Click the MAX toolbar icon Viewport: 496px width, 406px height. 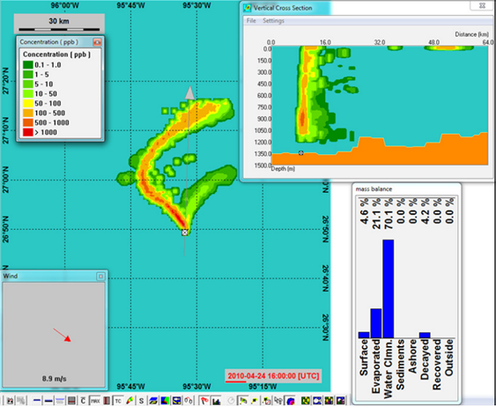coord(95,401)
